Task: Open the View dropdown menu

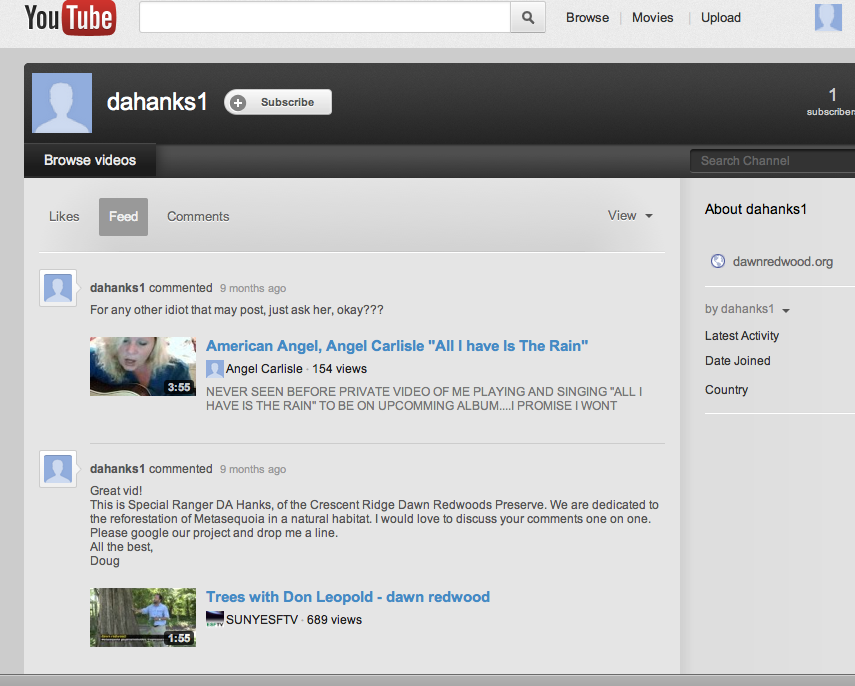Action: (630, 216)
